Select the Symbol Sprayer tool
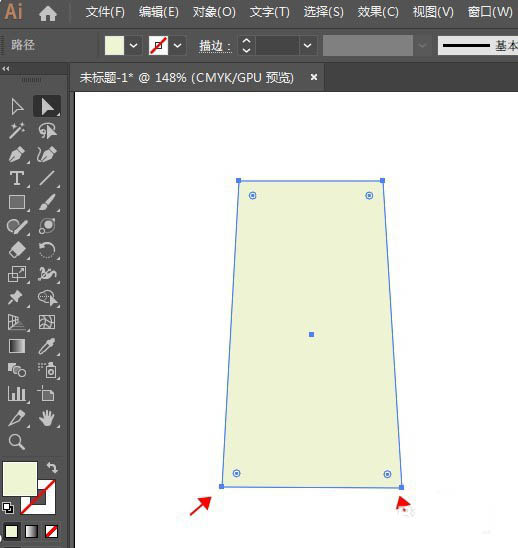The image size is (518, 548). (47, 370)
